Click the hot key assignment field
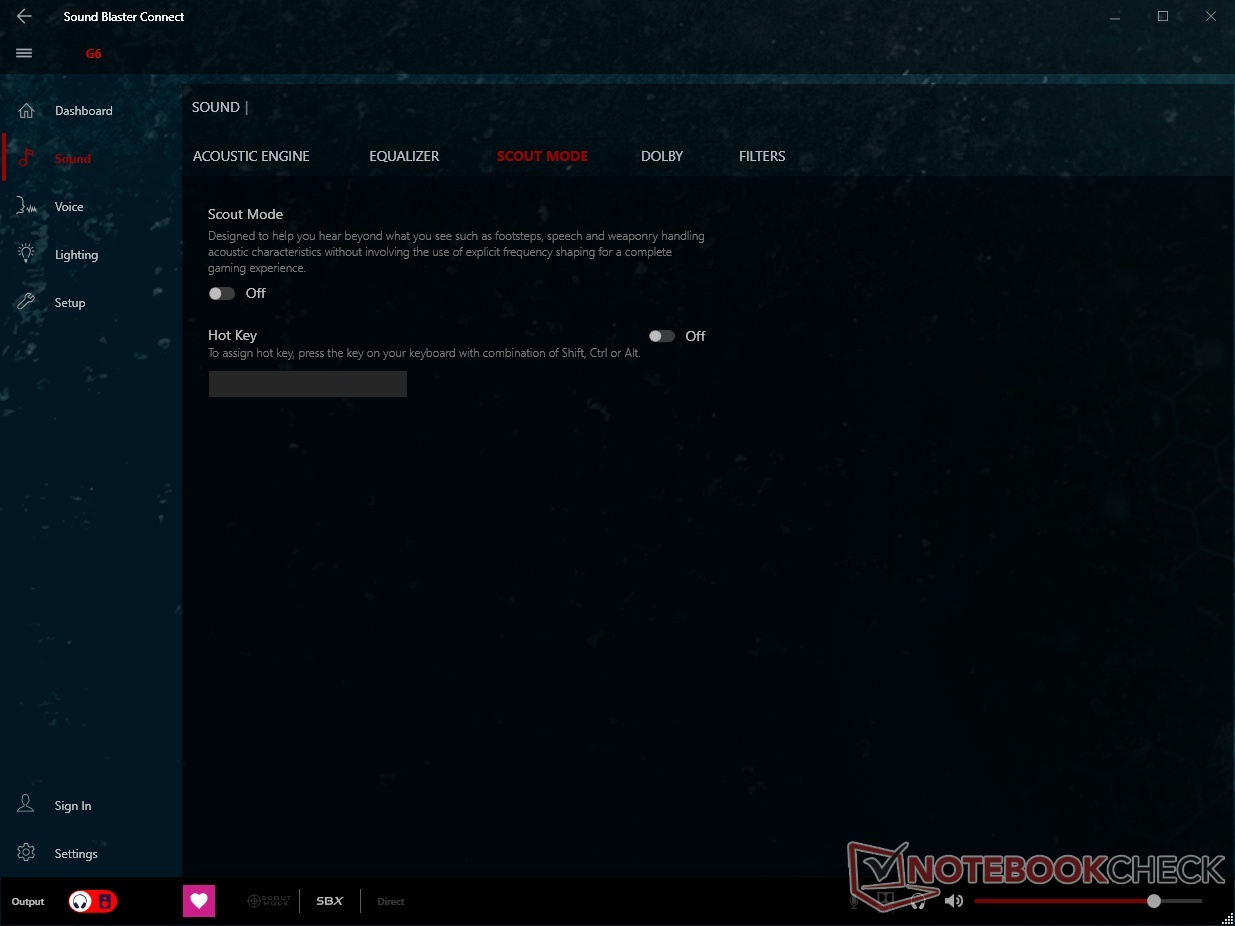This screenshot has width=1235, height=926. tap(308, 384)
